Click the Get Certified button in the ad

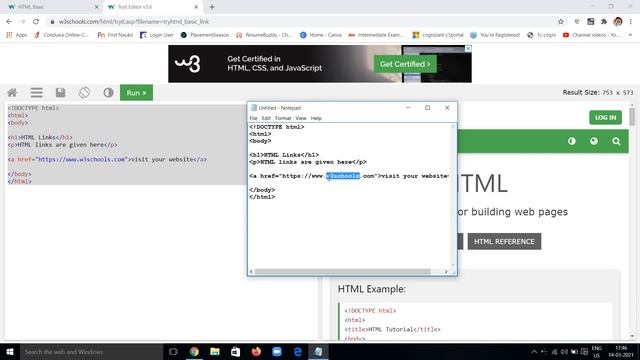point(405,64)
